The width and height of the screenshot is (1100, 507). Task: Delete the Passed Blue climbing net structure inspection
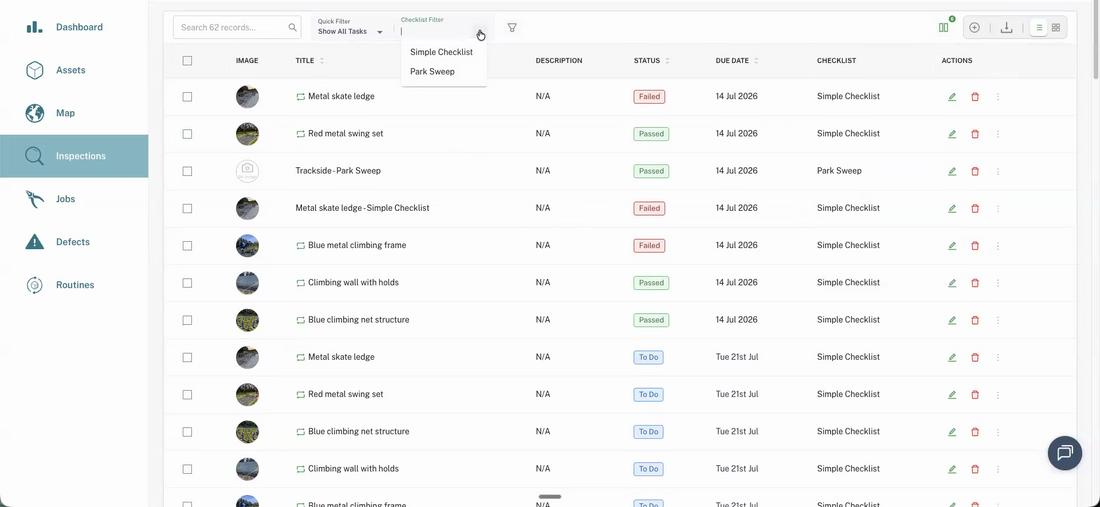pyautogui.click(x=974, y=320)
